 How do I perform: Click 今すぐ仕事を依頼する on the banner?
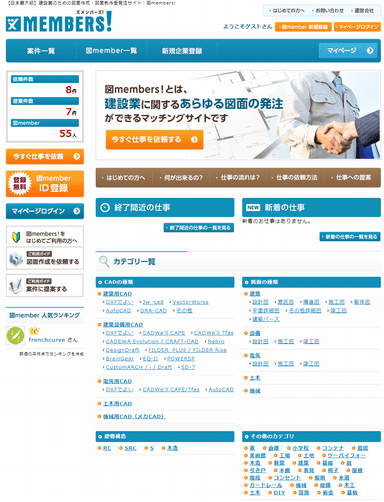point(155,140)
